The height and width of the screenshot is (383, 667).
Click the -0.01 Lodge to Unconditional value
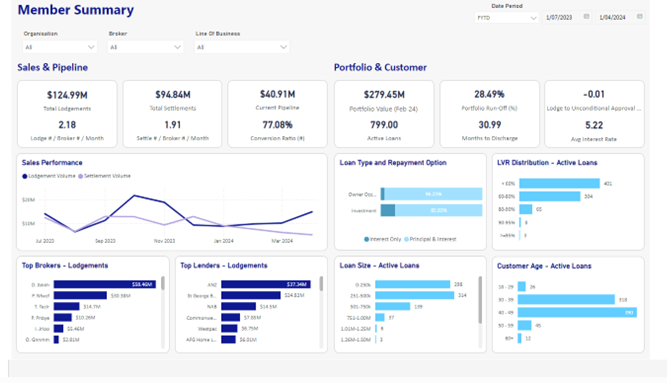(x=594, y=94)
